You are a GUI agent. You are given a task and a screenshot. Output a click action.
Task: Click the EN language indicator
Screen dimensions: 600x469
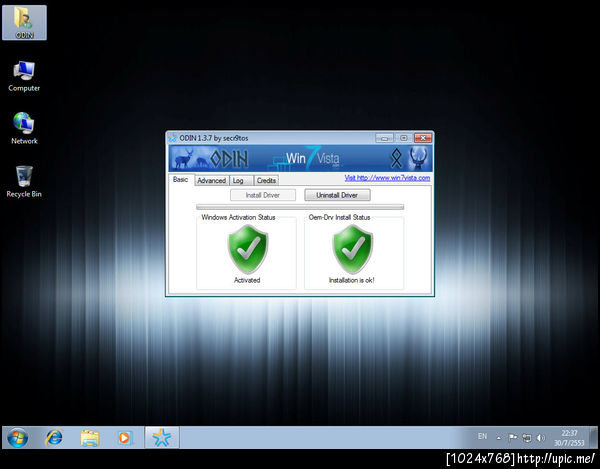click(483, 436)
